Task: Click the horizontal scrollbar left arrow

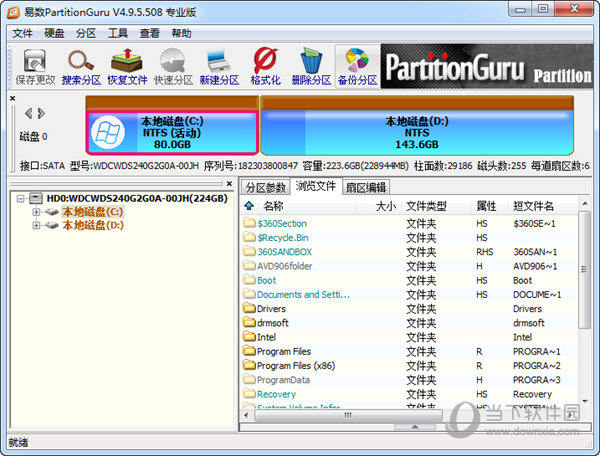Action: coord(246,415)
